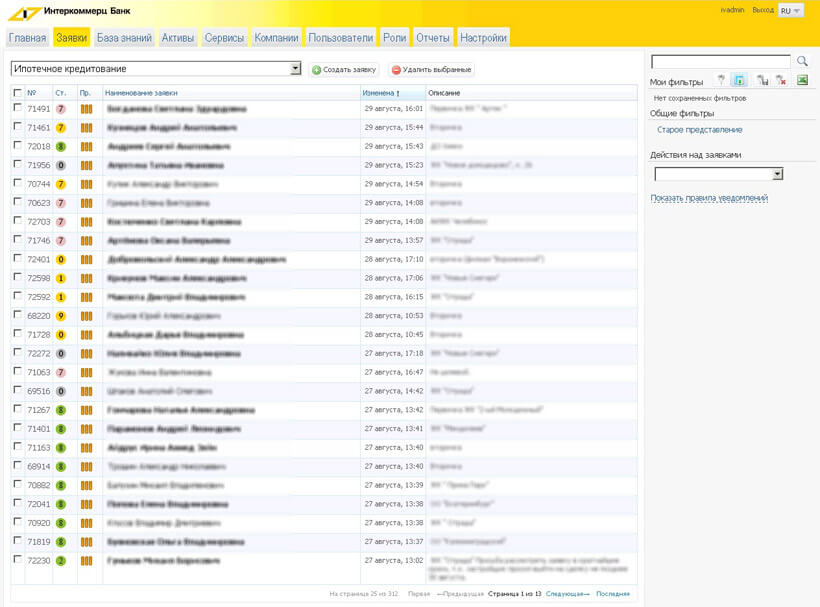This screenshot has height=607, width=820.
Task: Click the highlighted green arrow filter icon
Action: click(x=739, y=81)
